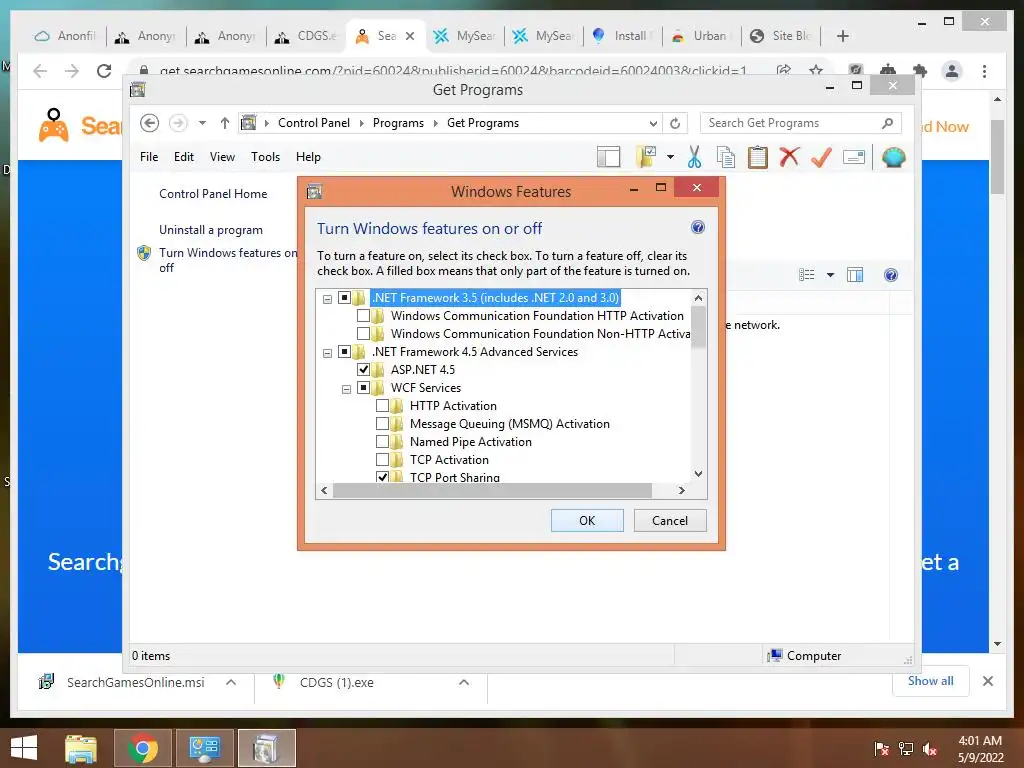Open recent locations dropdown arrow
The image size is (1024, 768).
click(202, 123)
